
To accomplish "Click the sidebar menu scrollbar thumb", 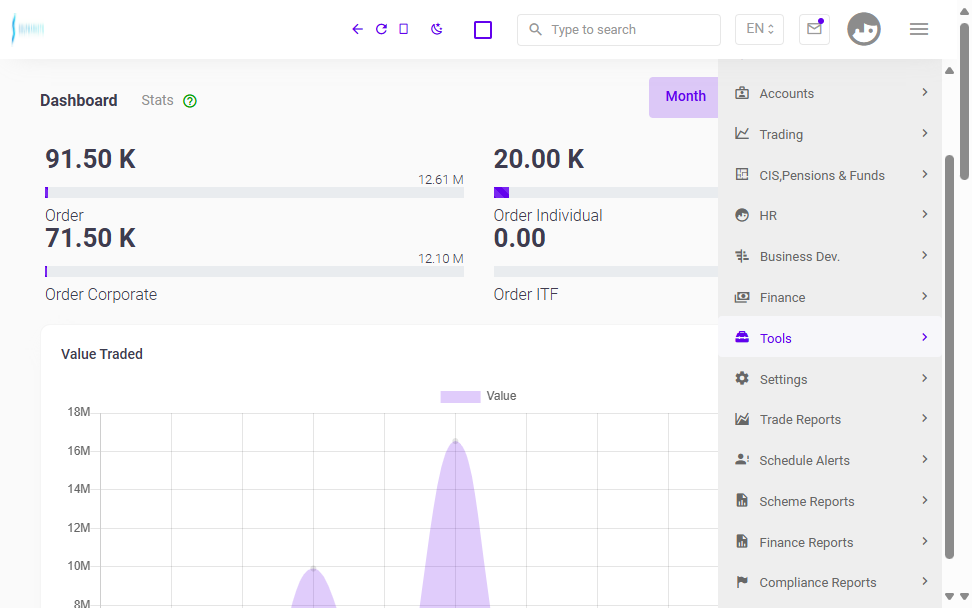I will [x=949, y=356].
